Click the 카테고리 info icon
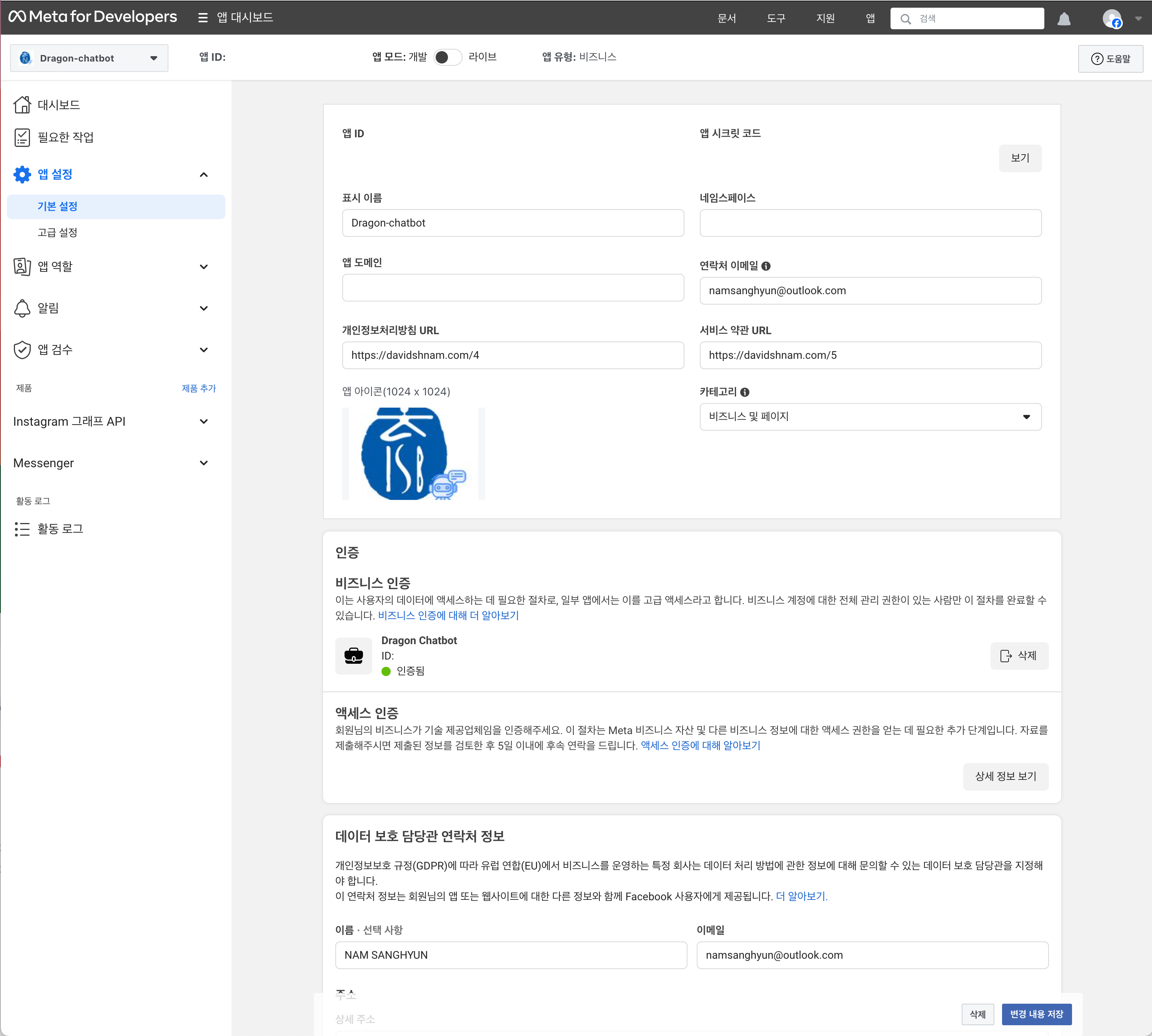 [x=744, y=392]
